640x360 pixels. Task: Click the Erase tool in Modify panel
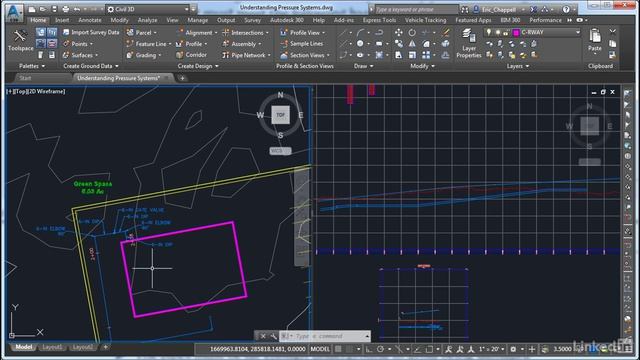(446, 32)
